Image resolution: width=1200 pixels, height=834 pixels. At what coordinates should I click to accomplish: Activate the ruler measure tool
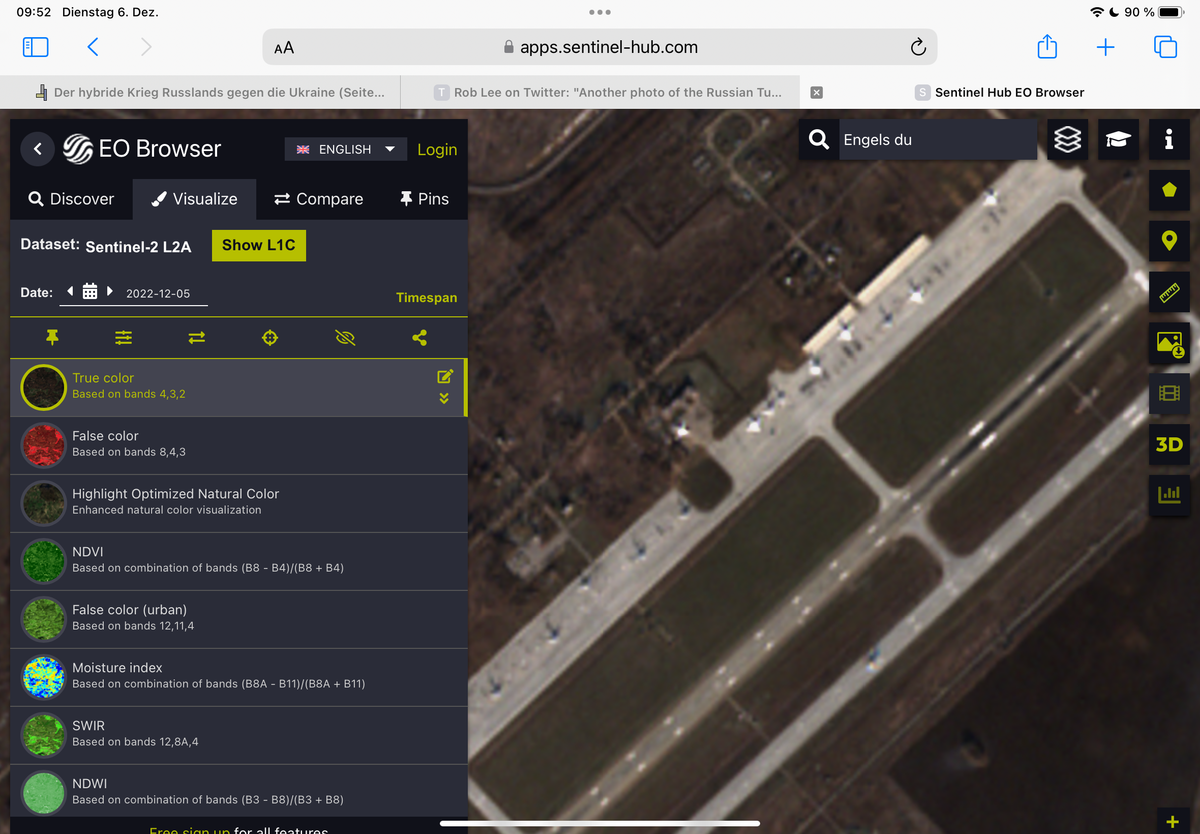pyautogui.click(x=1169, y=292)
